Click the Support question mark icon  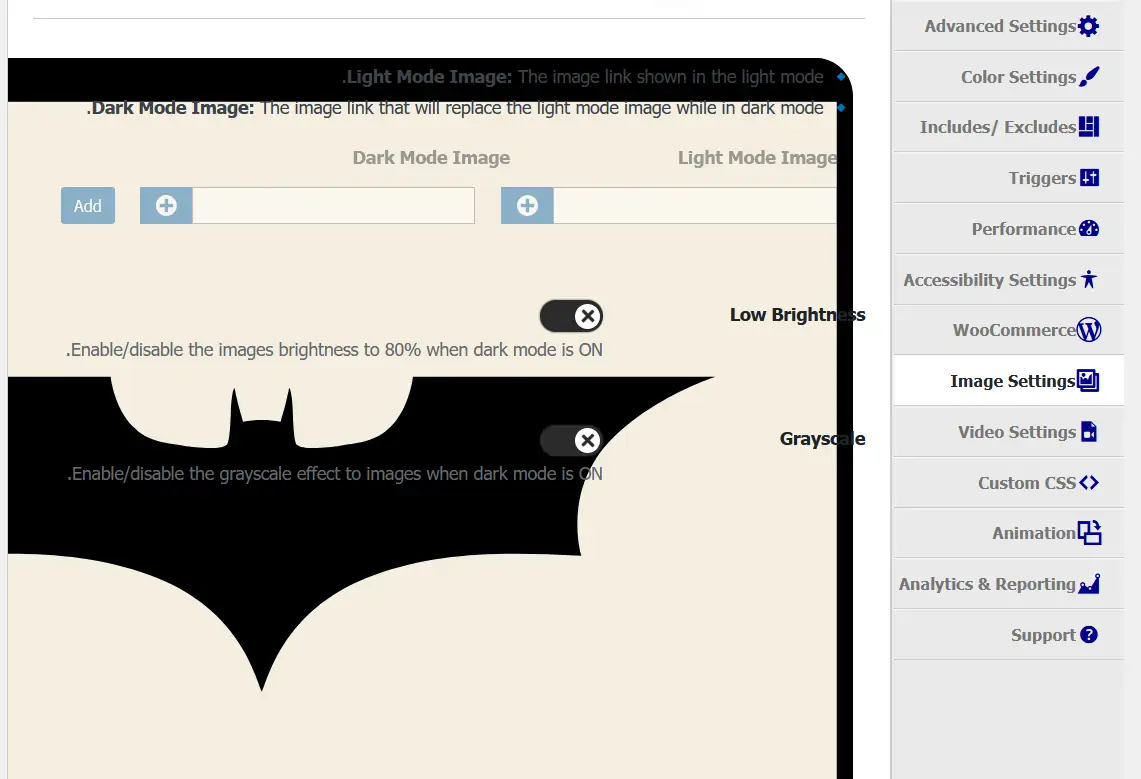1089,634
